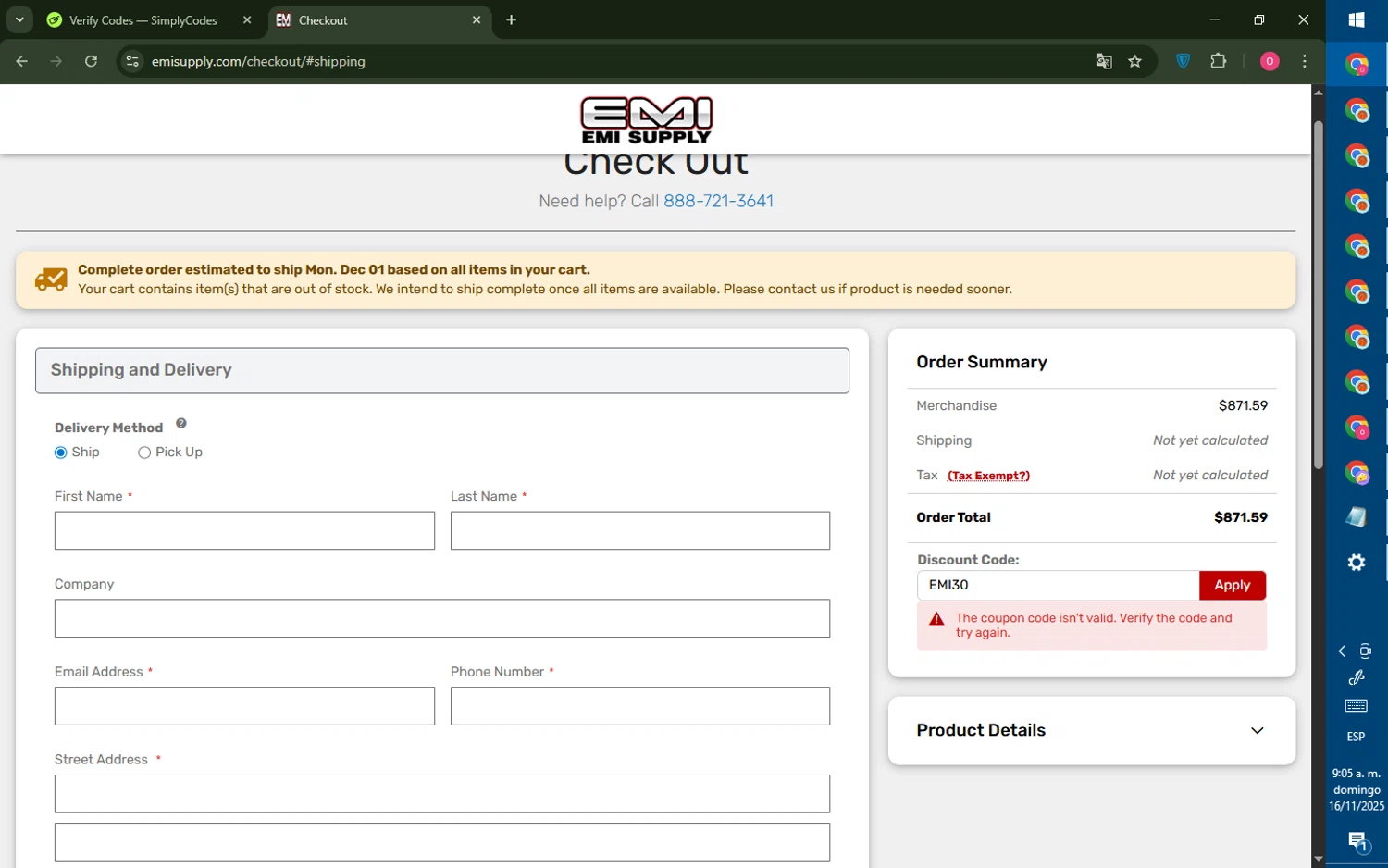Open the touch keyboard tray icon
Image resolution: width=1388 pixels, height=868 pixels.
click(x=1356, y=706)
